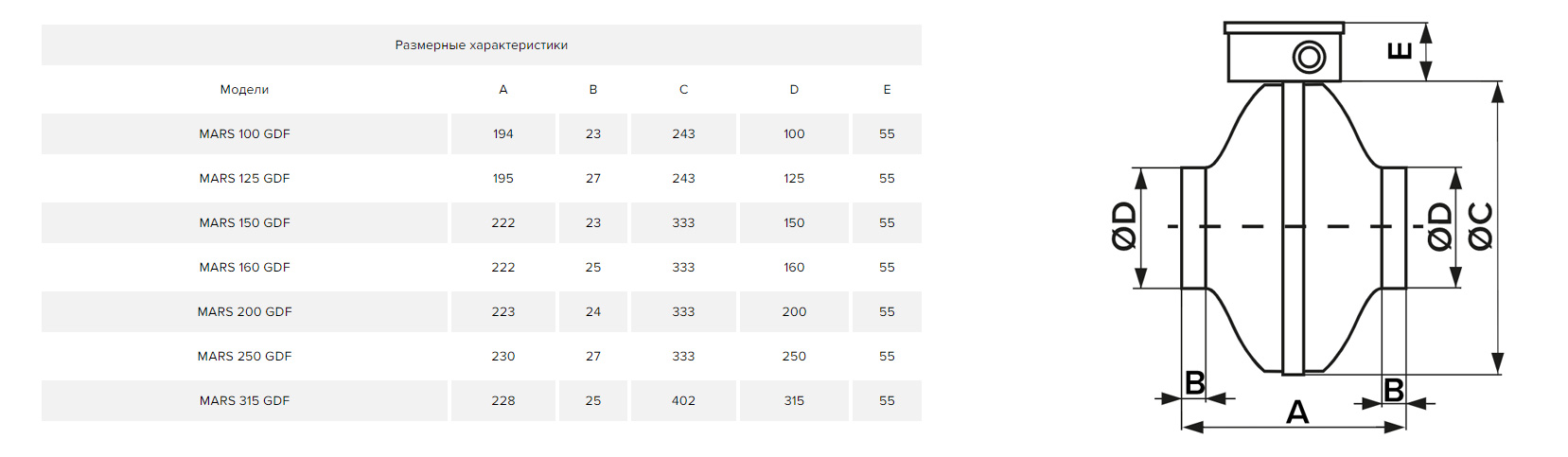Image resolution: width=1568 pixels, height=457 pixels.
Task: Click the MARS 315 GDF row label
Action: [244, 401]
